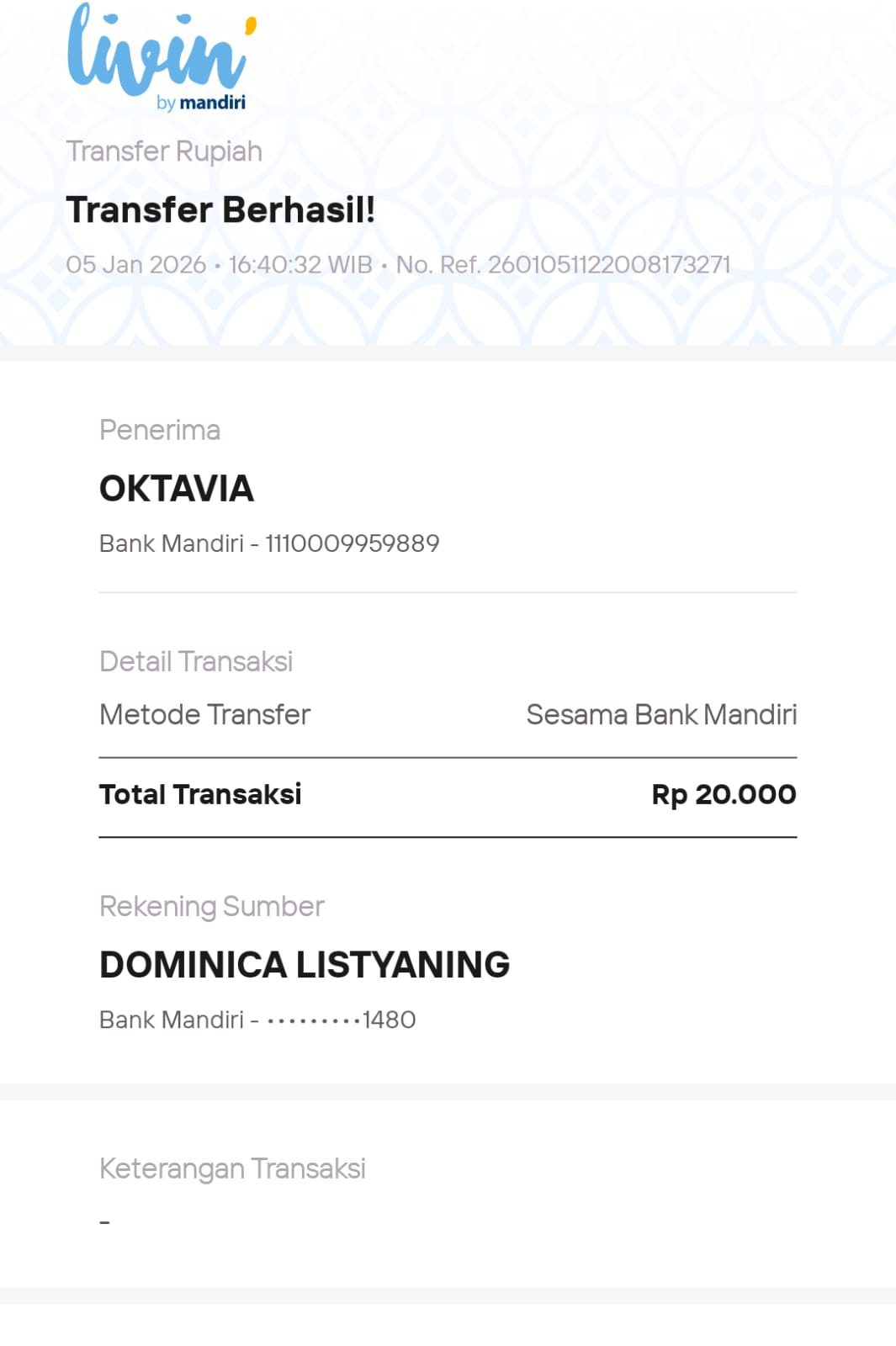This screenshot has width=896, height=1346.
Task: Select the Sesama Bank Mandiri value
Action: click(x=661, y=714)
